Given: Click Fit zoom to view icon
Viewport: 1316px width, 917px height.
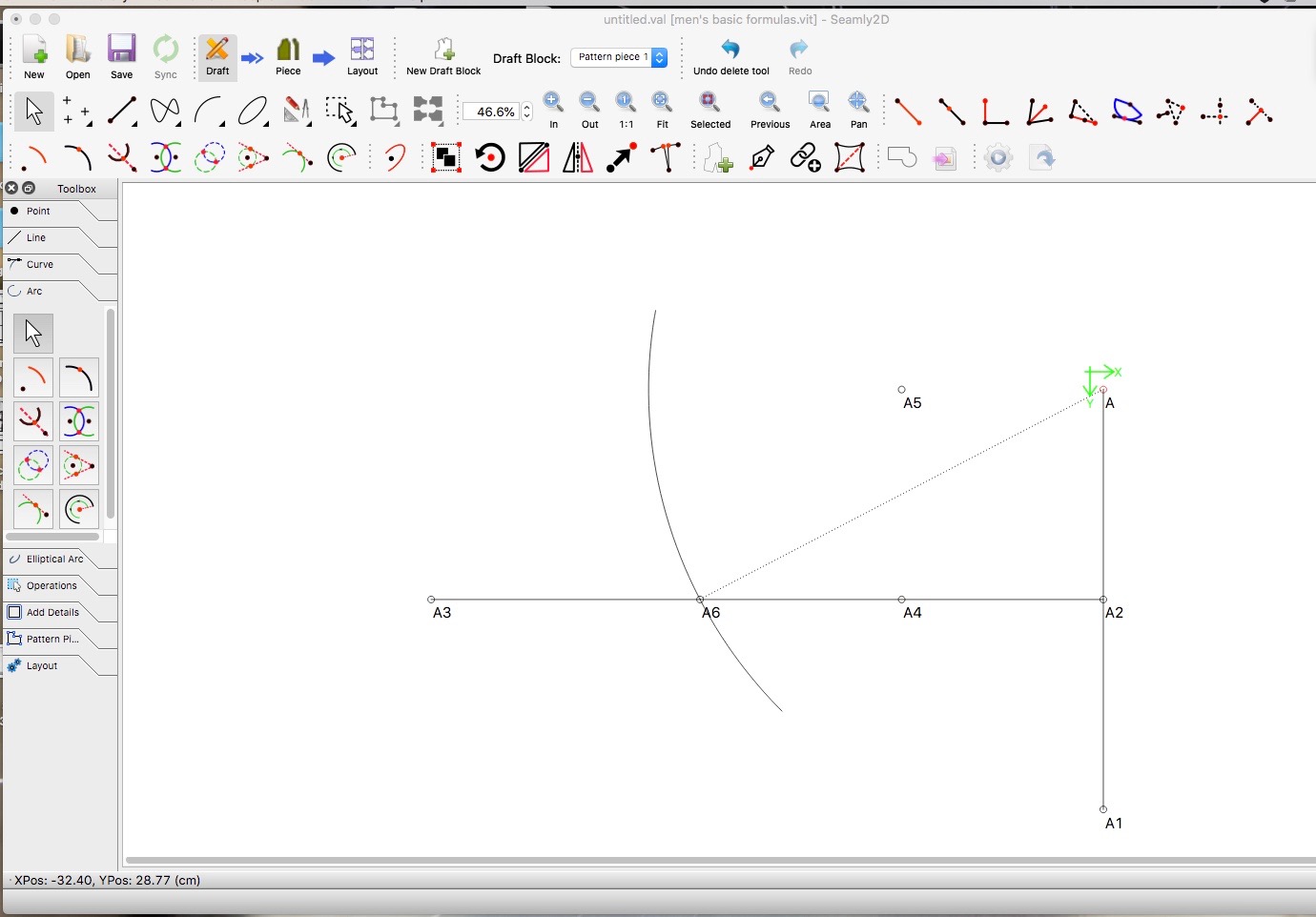Looking at the screenshot, I should (x=662, y=103).
